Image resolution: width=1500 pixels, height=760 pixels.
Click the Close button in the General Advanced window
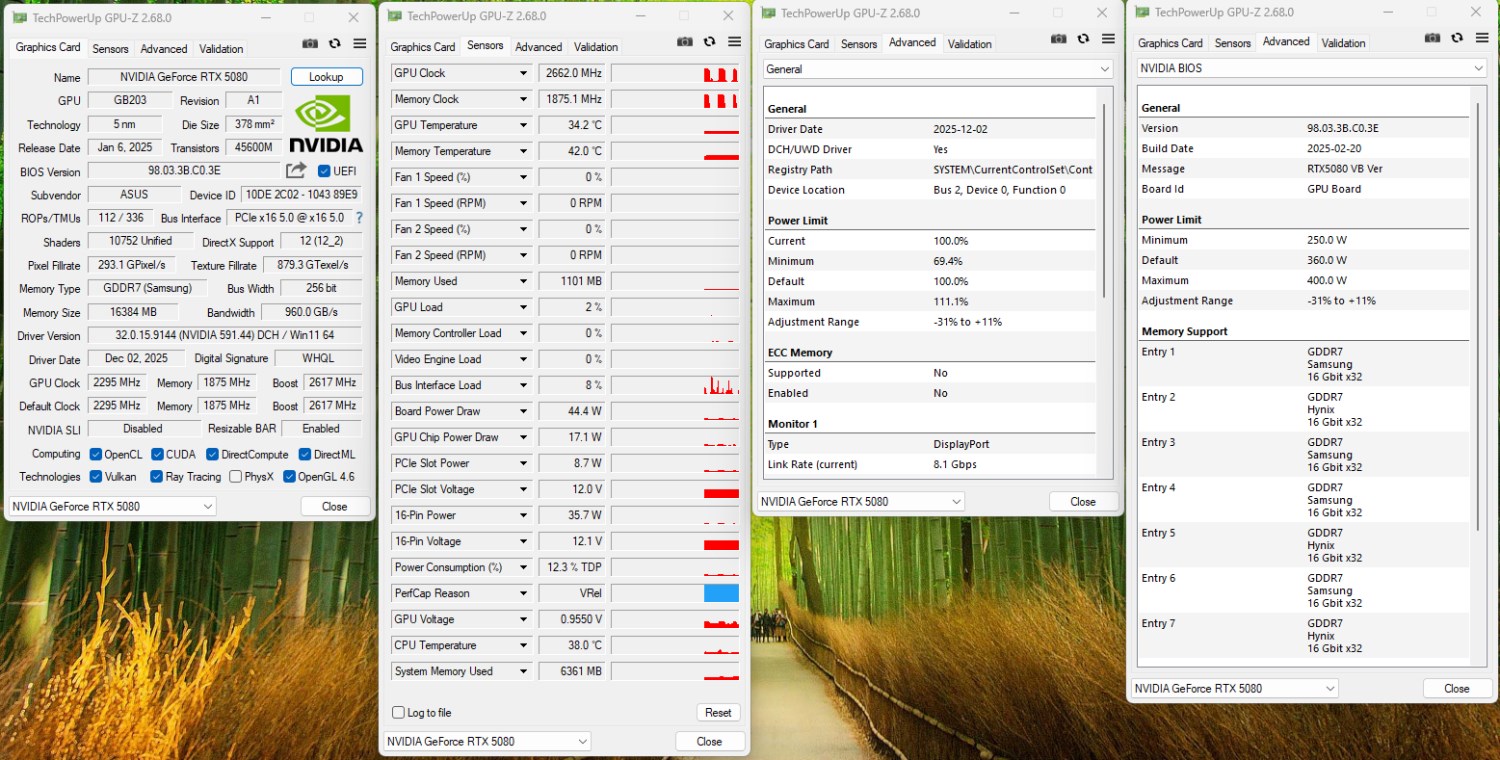(x=1083, y=501)
